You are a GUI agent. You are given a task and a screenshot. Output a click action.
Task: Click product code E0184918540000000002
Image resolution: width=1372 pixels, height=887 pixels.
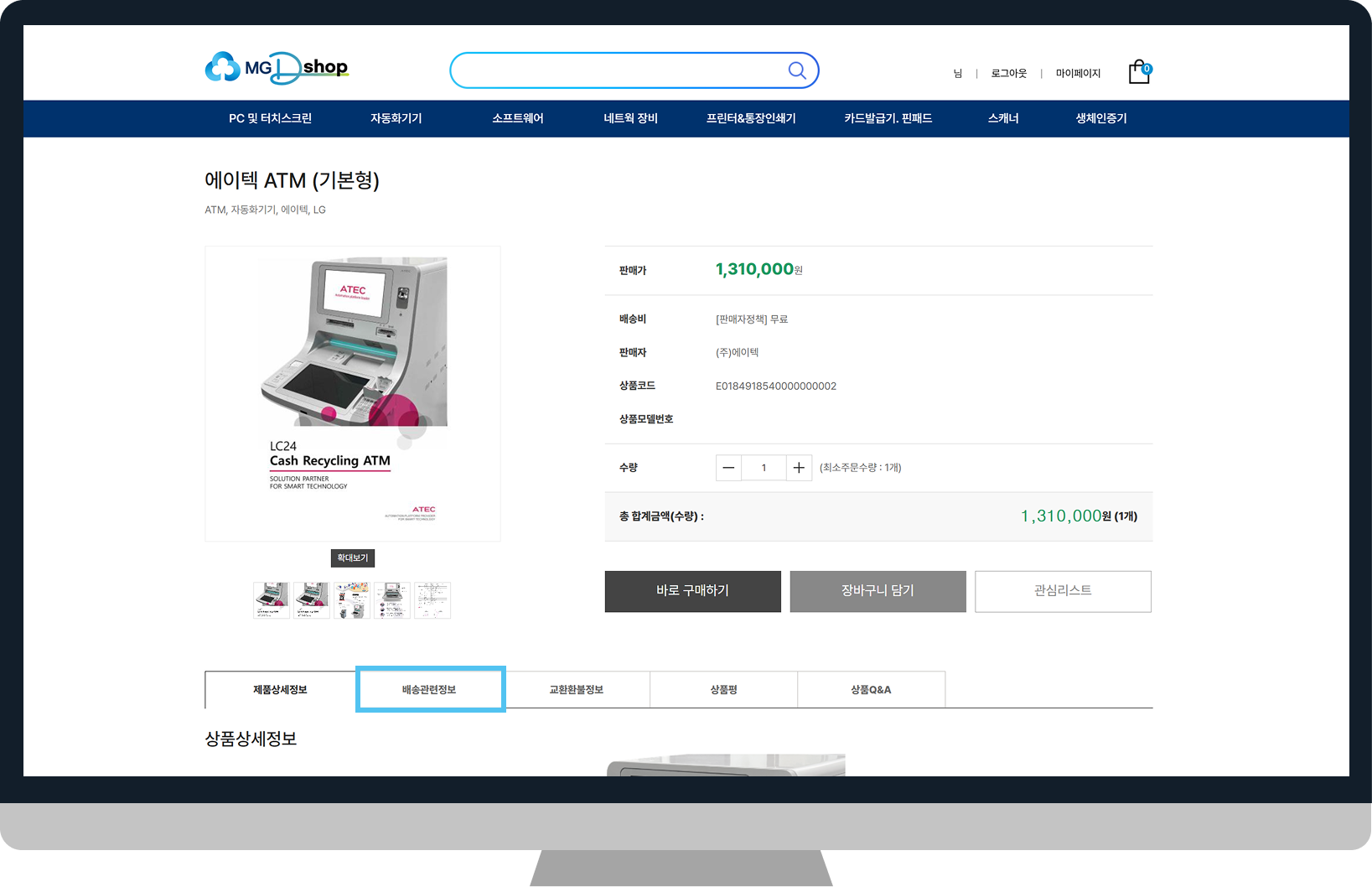[x=776, y=386]
